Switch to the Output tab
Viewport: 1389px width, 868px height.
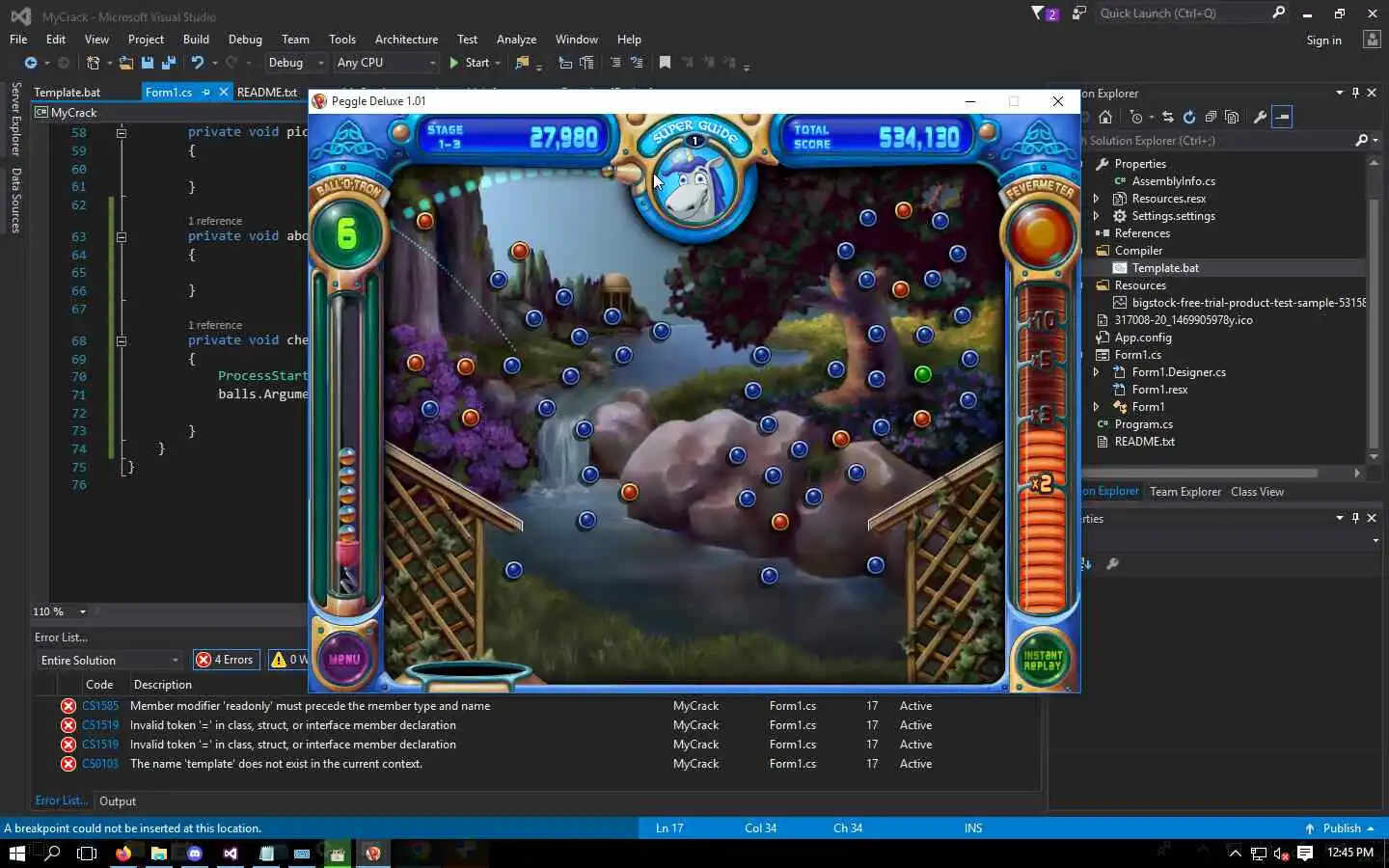(118, 801)
